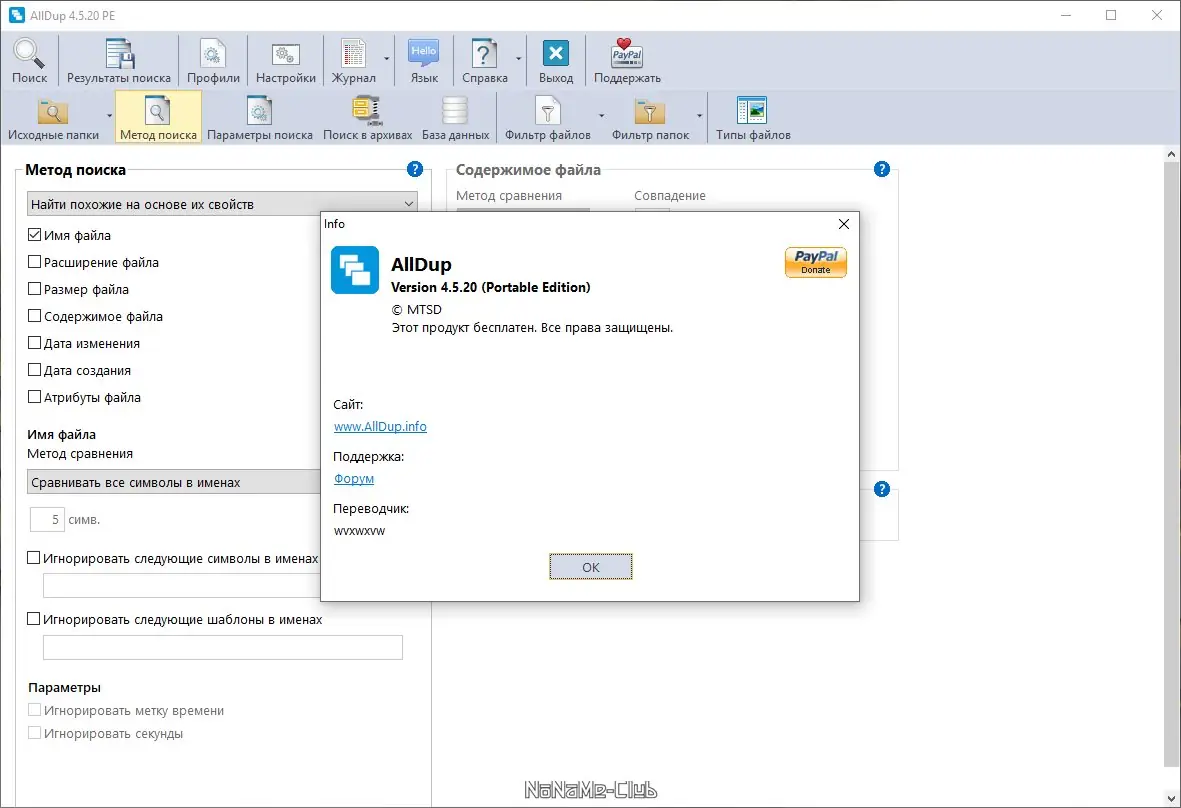Click help icon beside Метод поиска heading

click(414, 169)
